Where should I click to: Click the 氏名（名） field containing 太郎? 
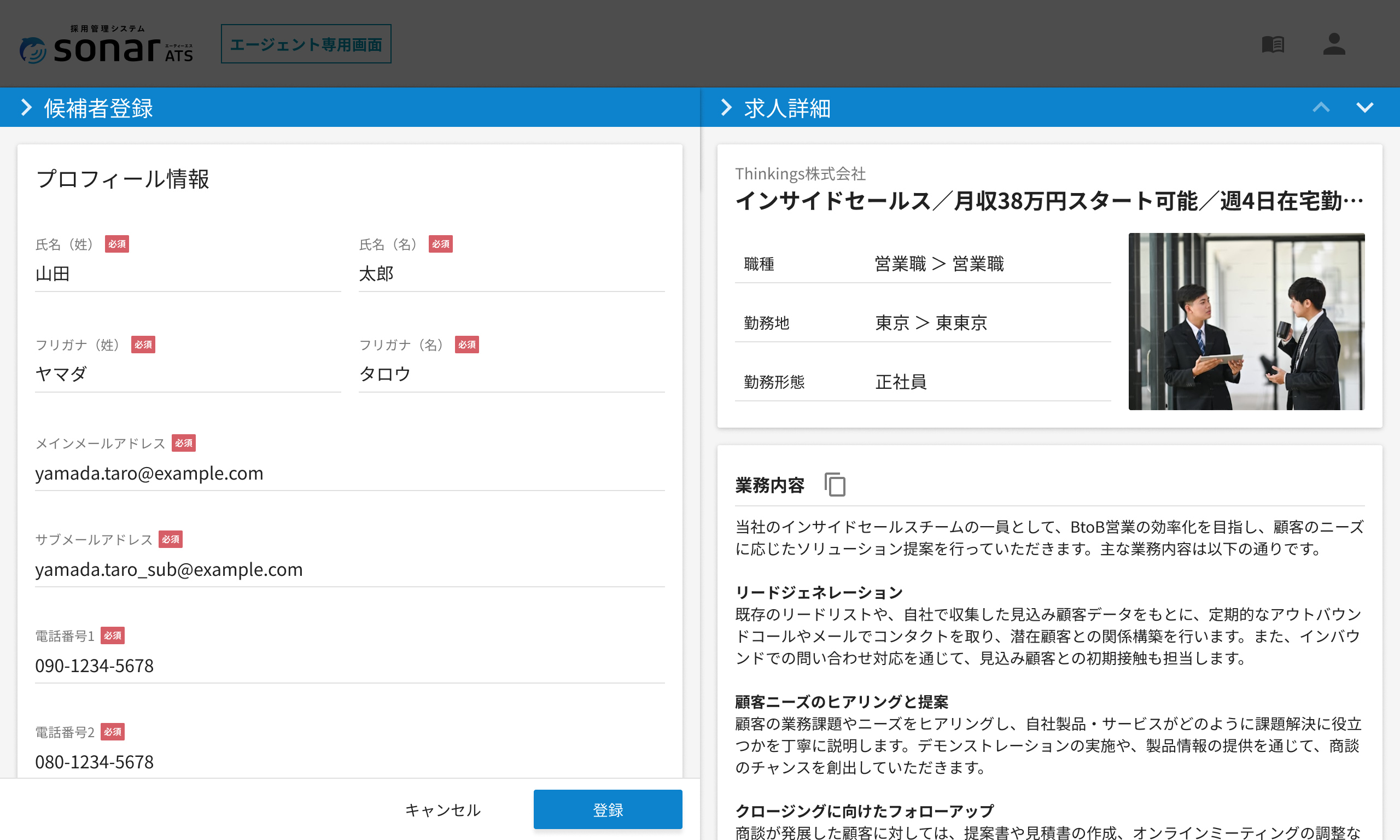510,274
